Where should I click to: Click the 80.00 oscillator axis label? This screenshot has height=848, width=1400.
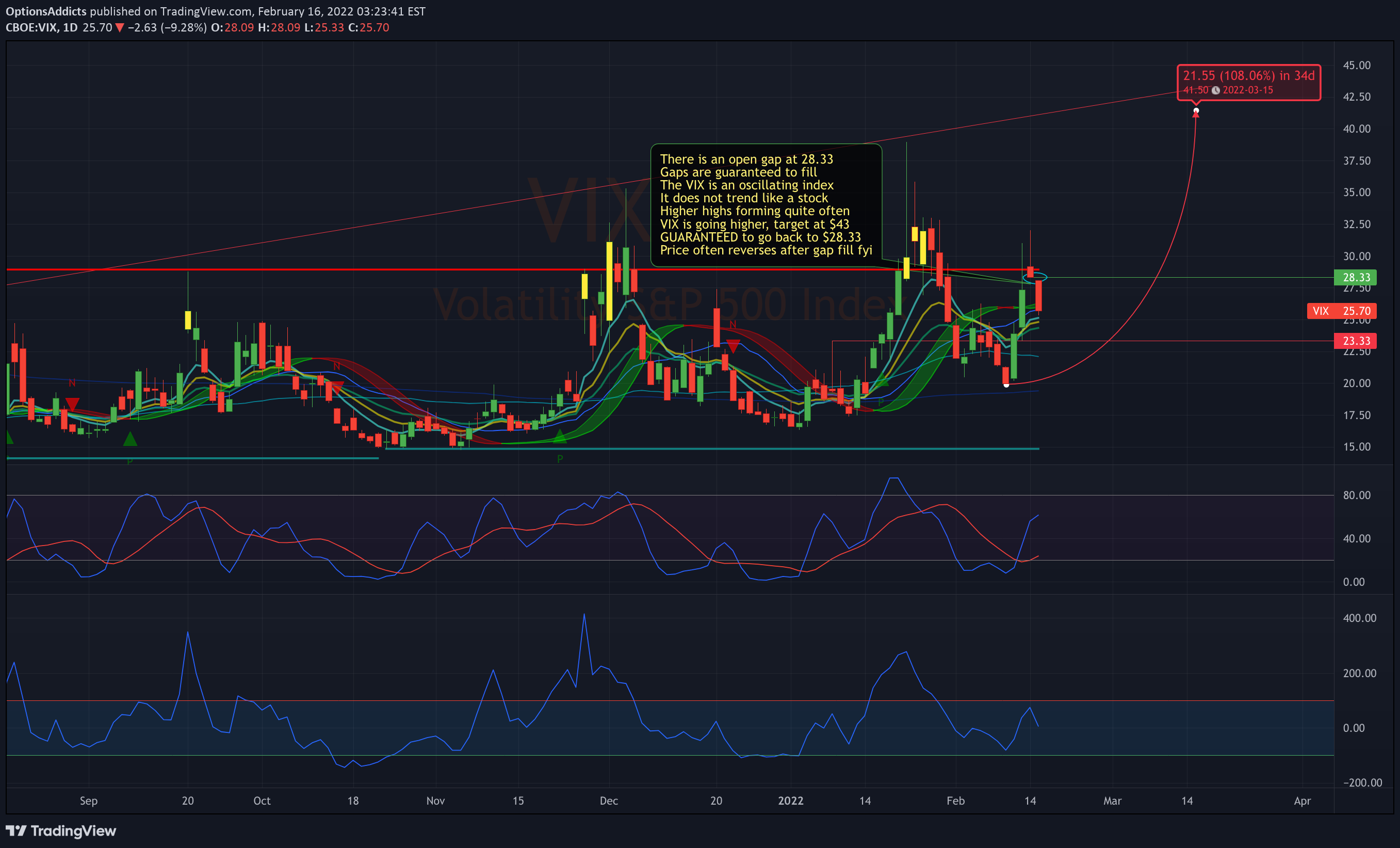coord(1356,495)
